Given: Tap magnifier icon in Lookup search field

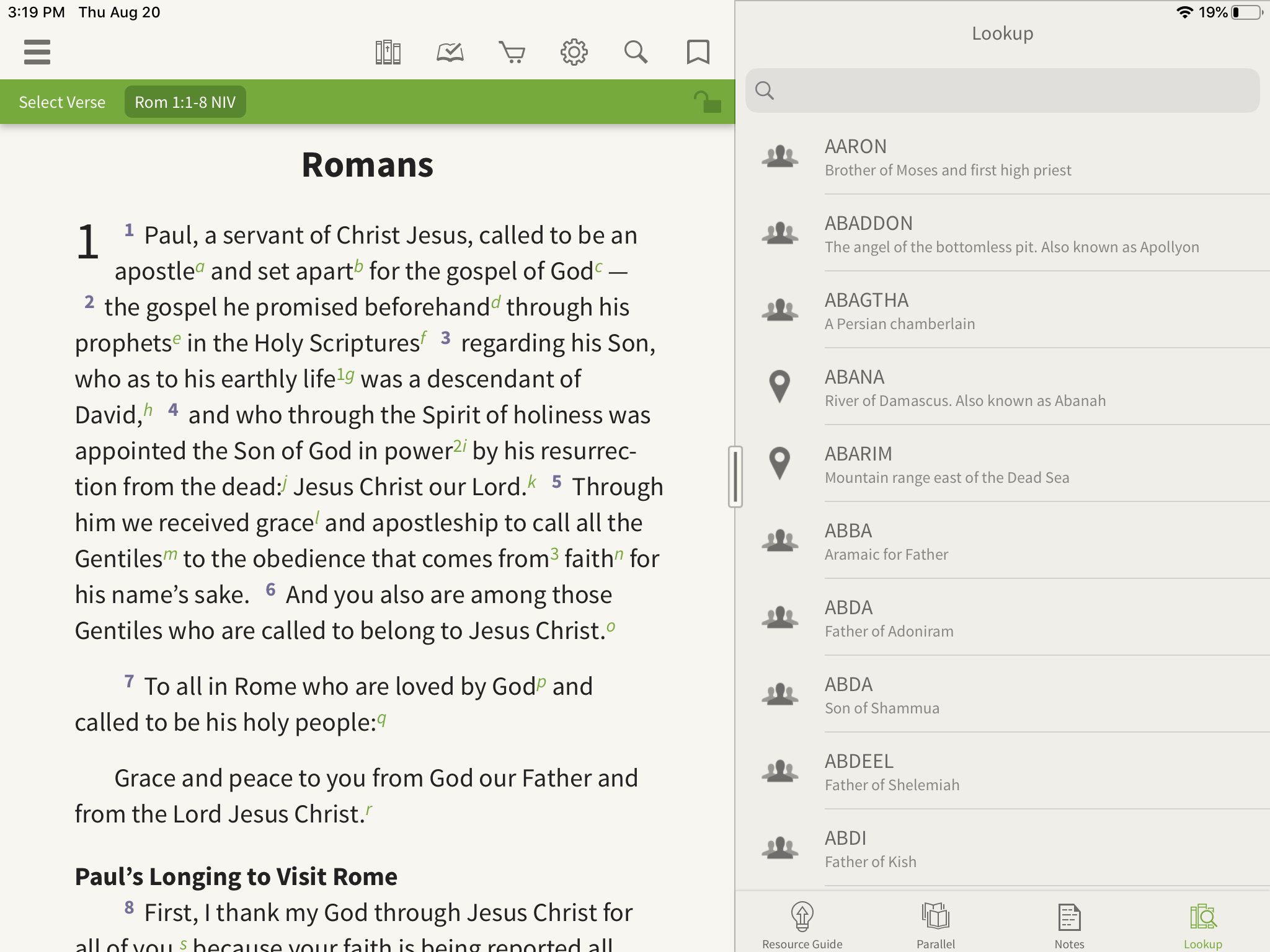Looking at the screenshot, I should tap(765, 90).
